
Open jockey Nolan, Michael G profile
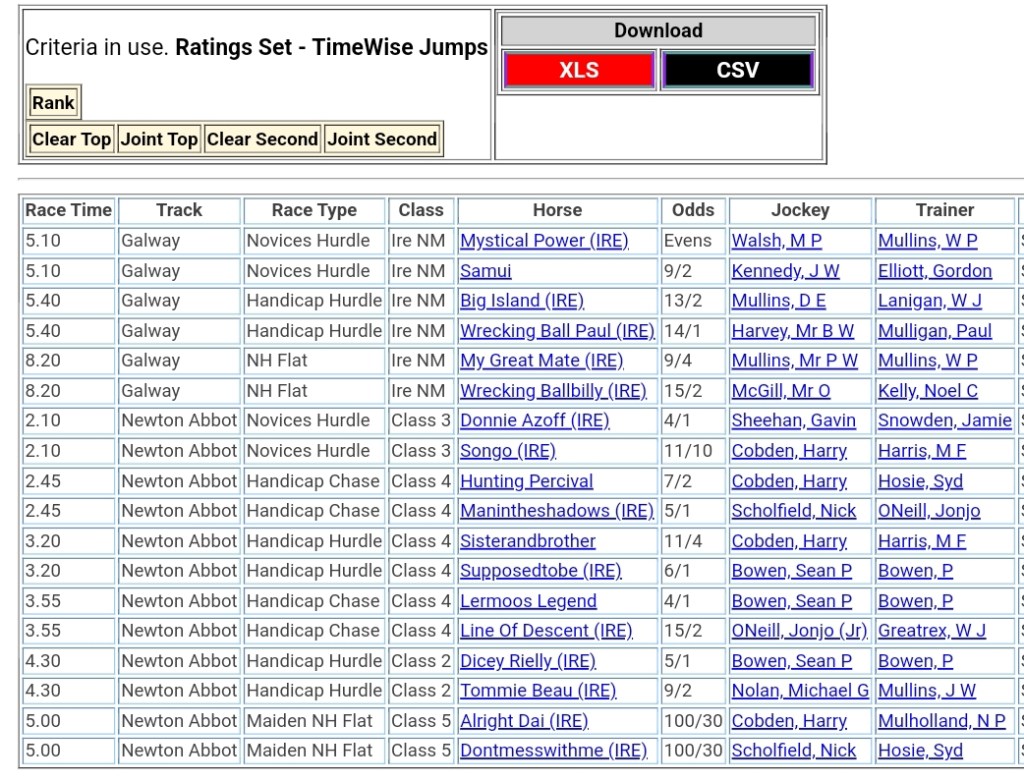(799, 691)
